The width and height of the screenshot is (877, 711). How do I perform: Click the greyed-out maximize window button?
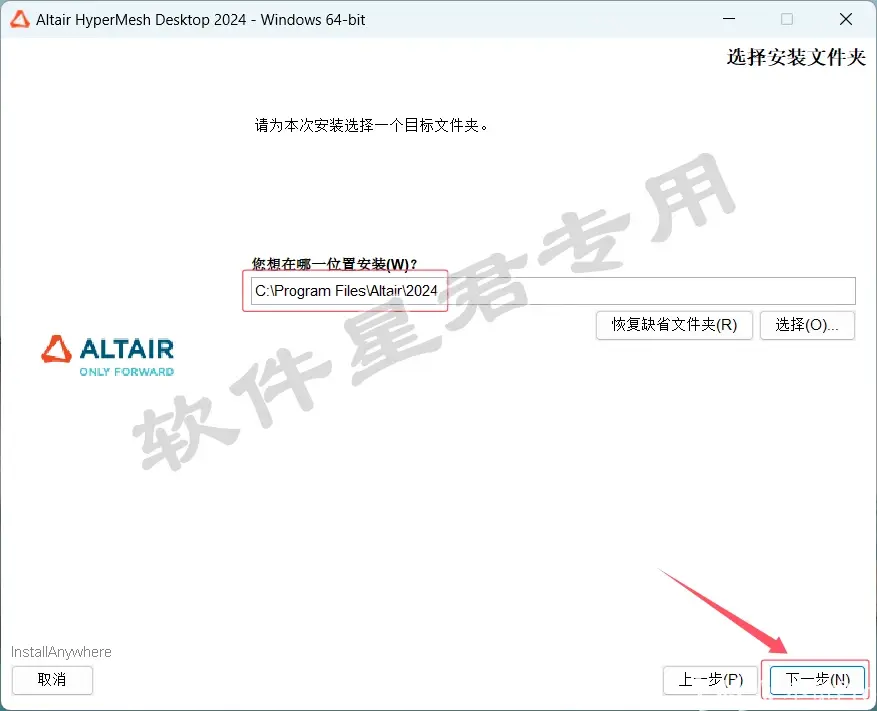pos(787,19)
